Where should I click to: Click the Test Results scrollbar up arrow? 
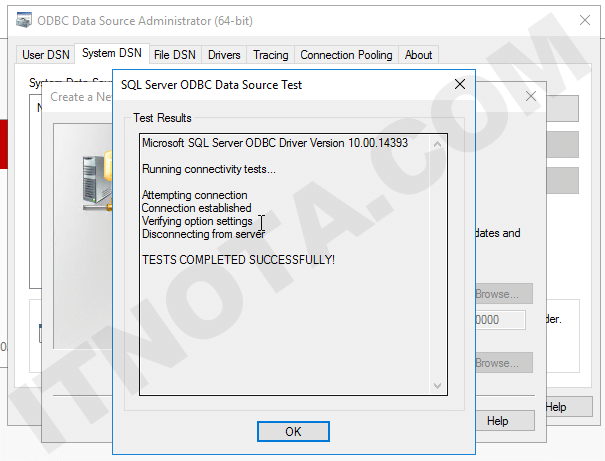click(436, 143)
